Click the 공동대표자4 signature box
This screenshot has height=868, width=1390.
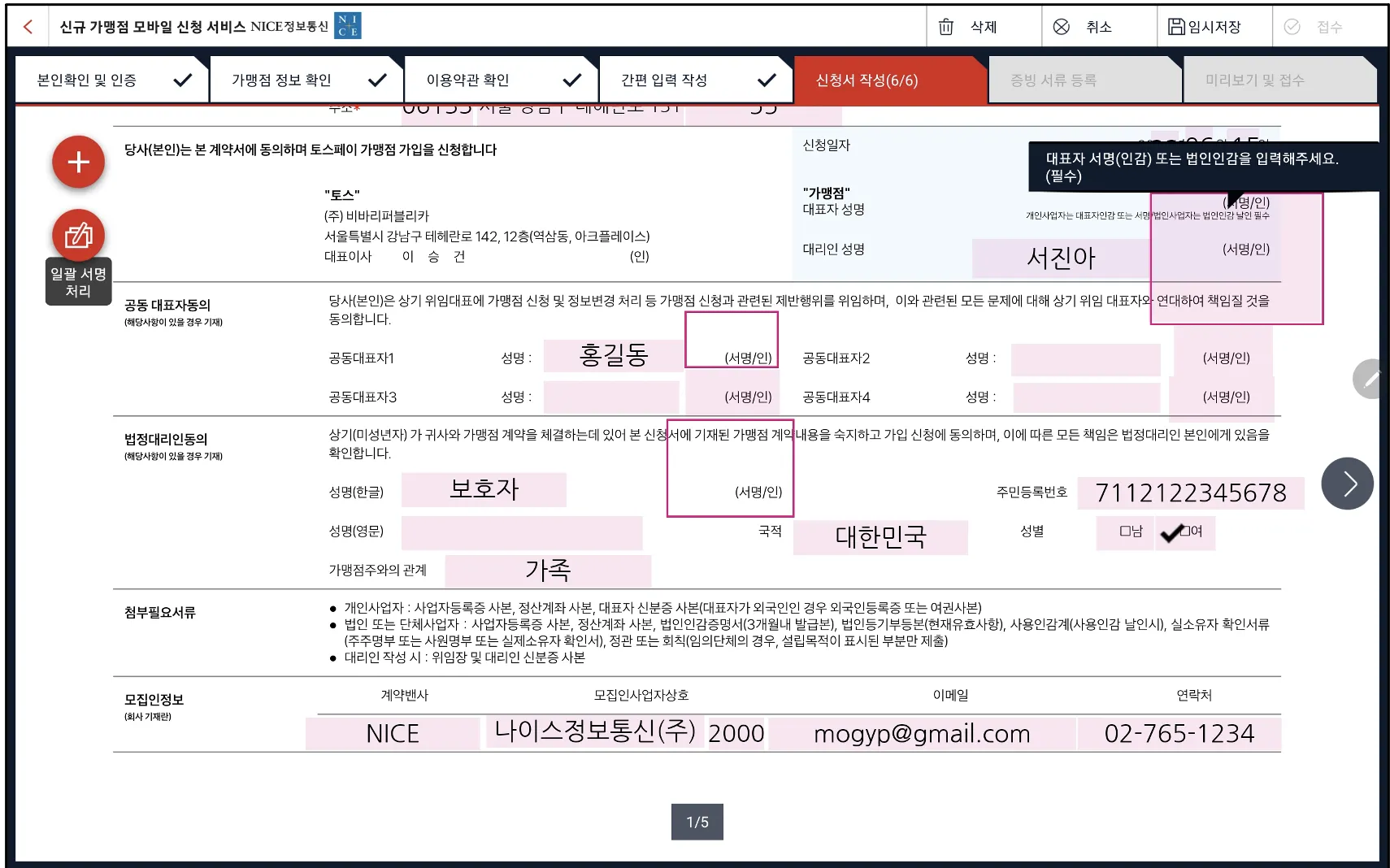click(1222, 397)
